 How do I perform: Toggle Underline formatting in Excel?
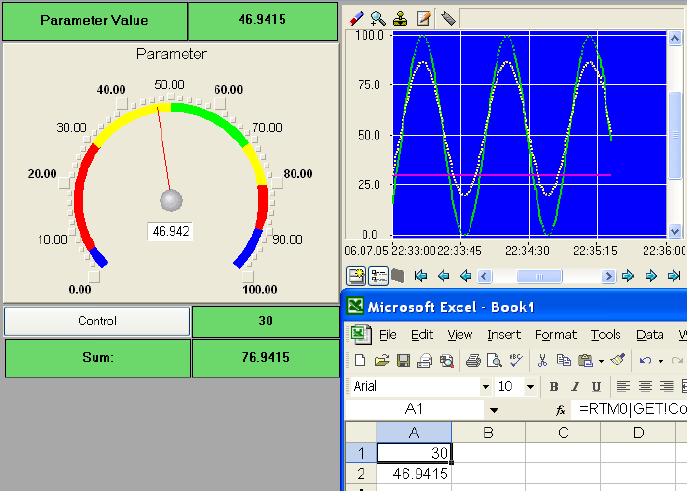click(596, 387)
